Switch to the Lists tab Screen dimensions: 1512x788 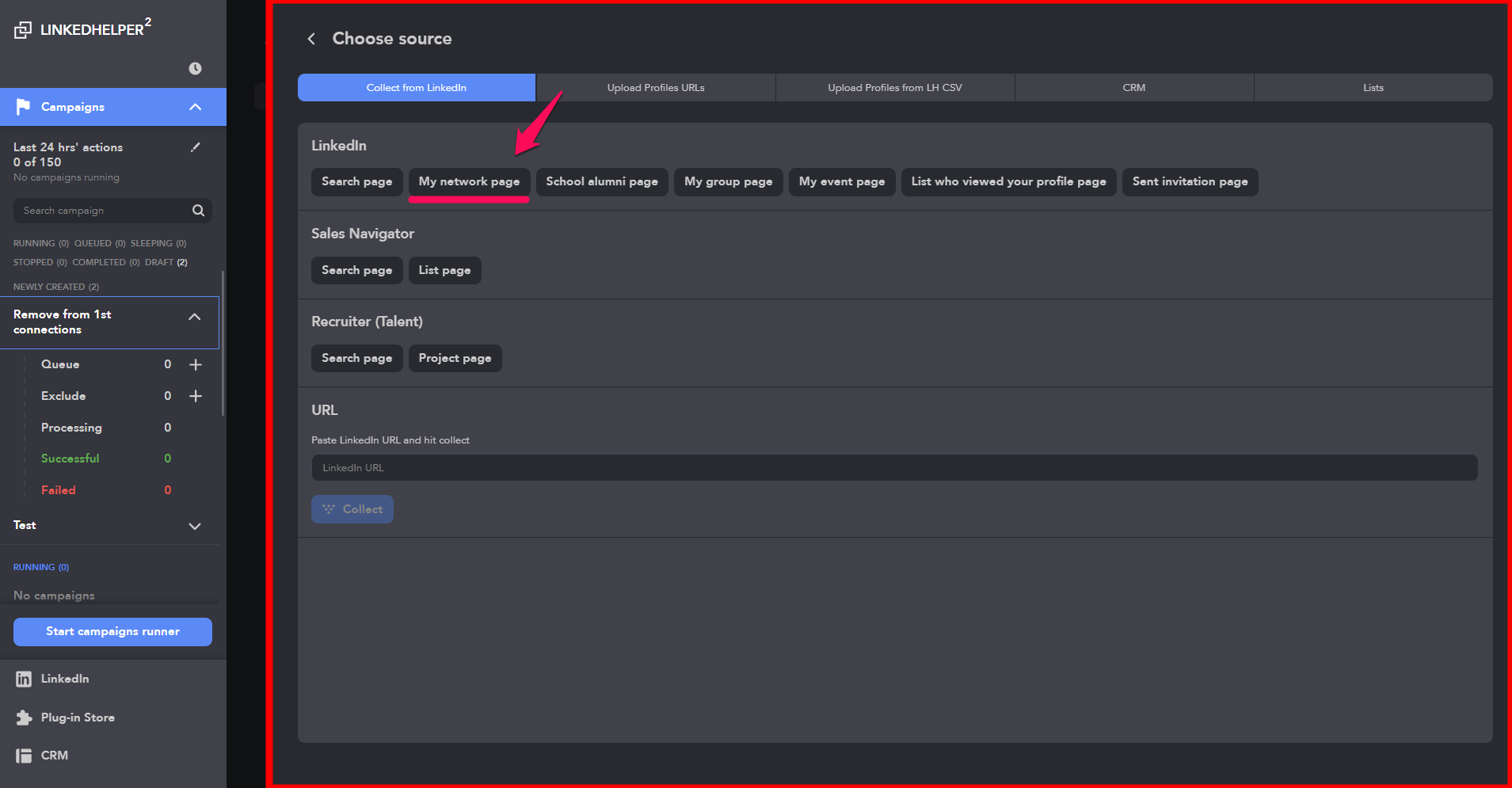1373,88
